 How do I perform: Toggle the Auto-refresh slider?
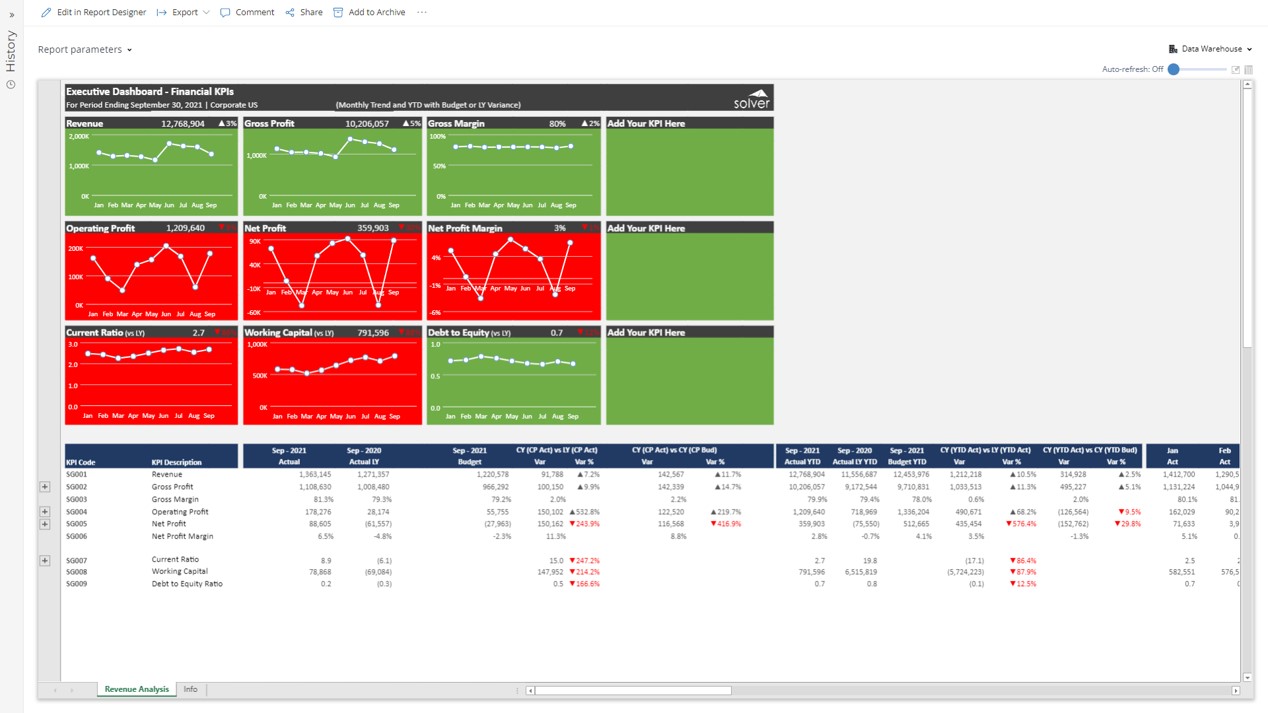coord(1174,70)
